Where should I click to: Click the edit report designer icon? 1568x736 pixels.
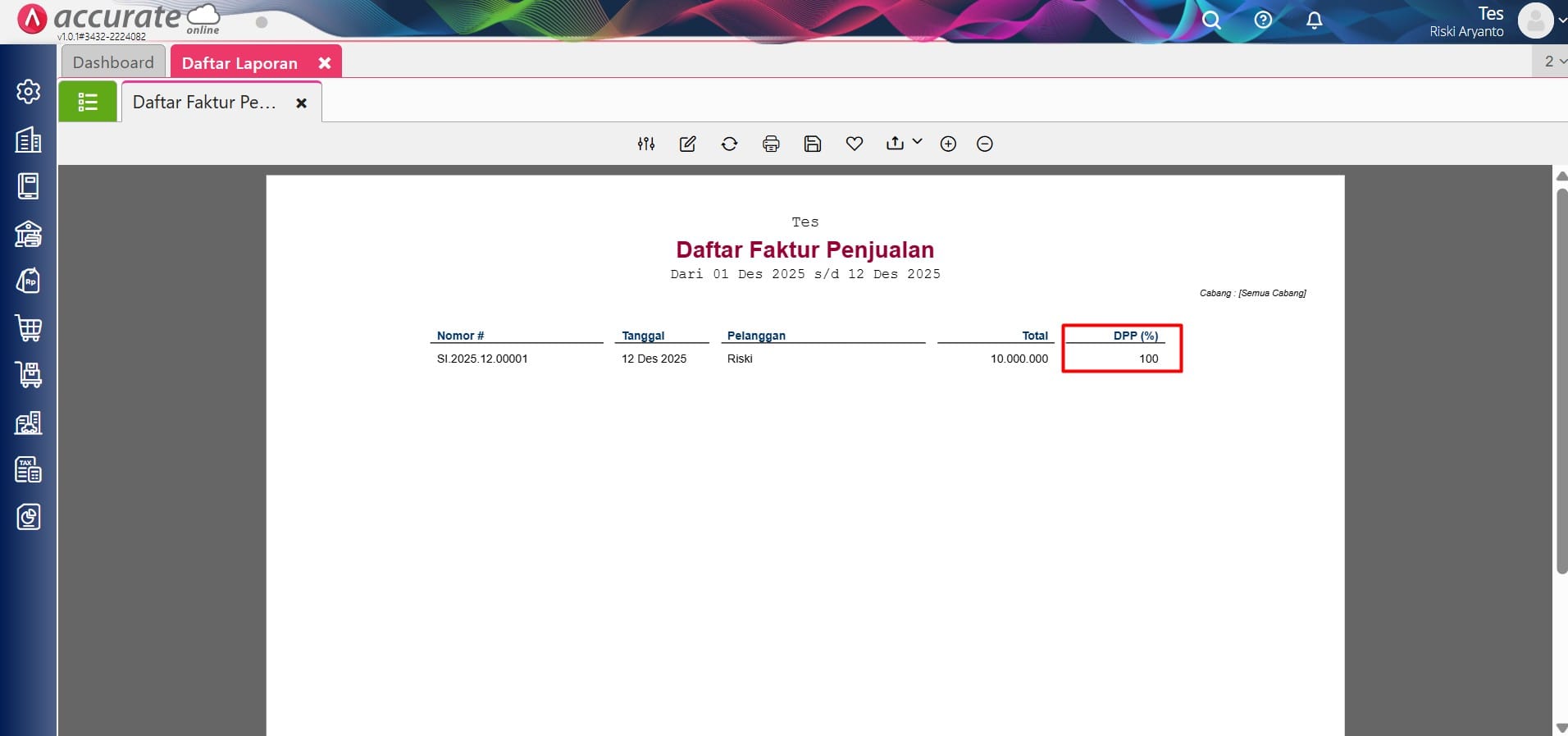click(x=687, y=144)
